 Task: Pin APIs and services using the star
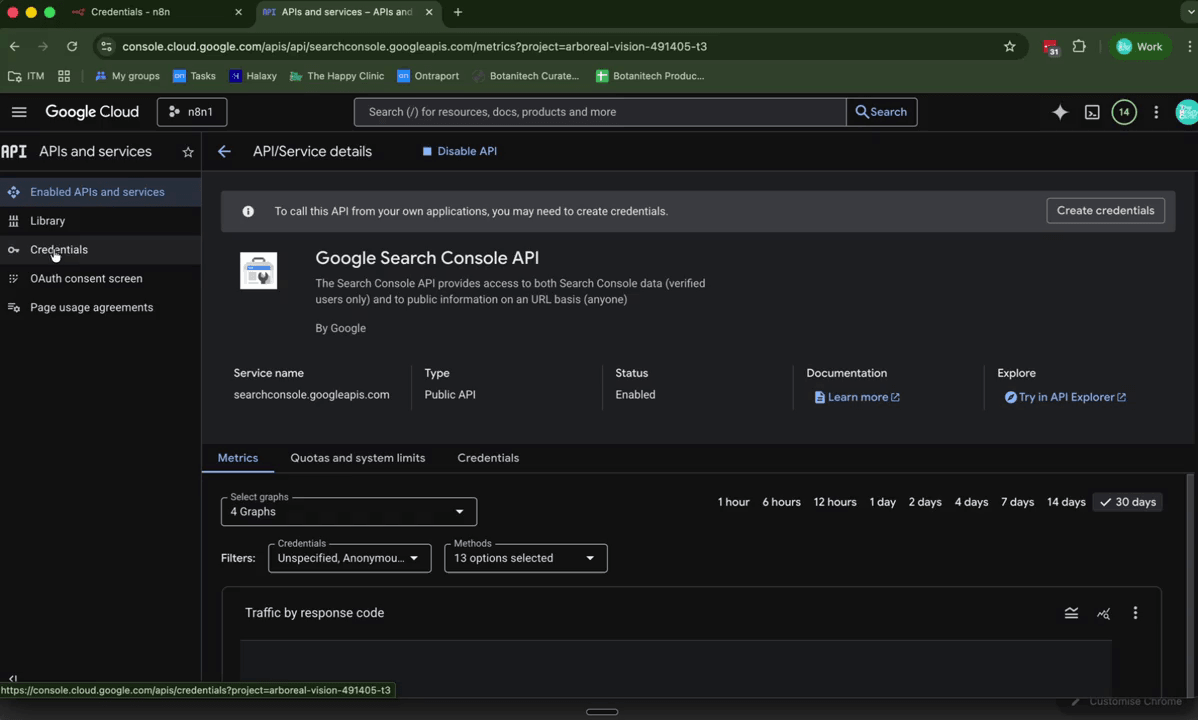coord(188,152)
